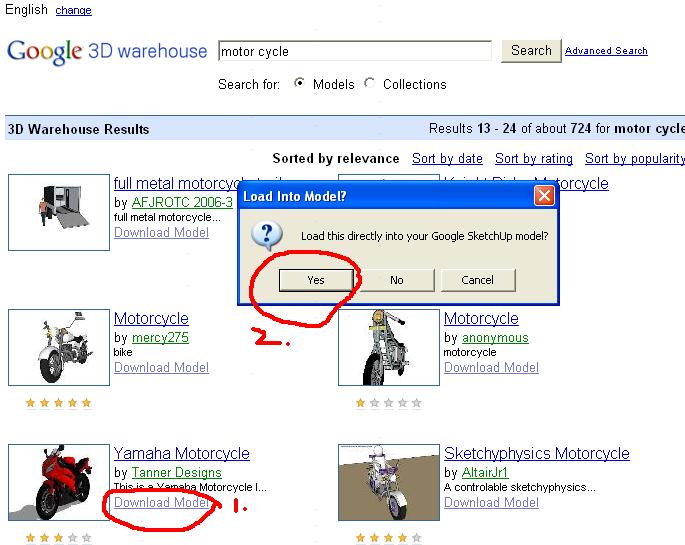Image resolution: width=685 pixels, height=545 pixels.
Task: Open the red Yamaha motorcycle thumbnail
Action: pyautogui.click(x=59, y=482)
